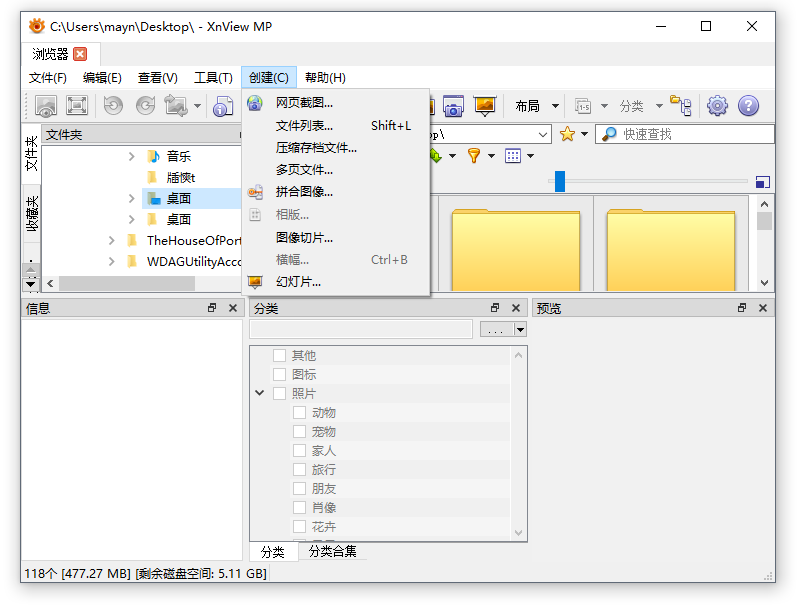This screenshot has width=798, height=606.
Task: Check the 图标 category checkbox
Action: coord(279,374)
